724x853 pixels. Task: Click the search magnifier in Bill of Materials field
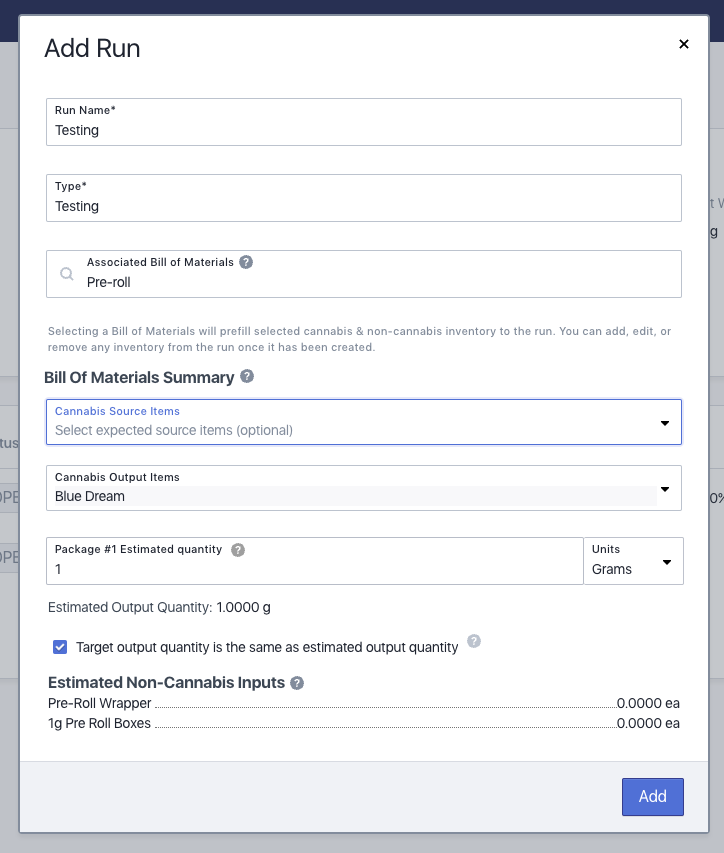[66, 274]
